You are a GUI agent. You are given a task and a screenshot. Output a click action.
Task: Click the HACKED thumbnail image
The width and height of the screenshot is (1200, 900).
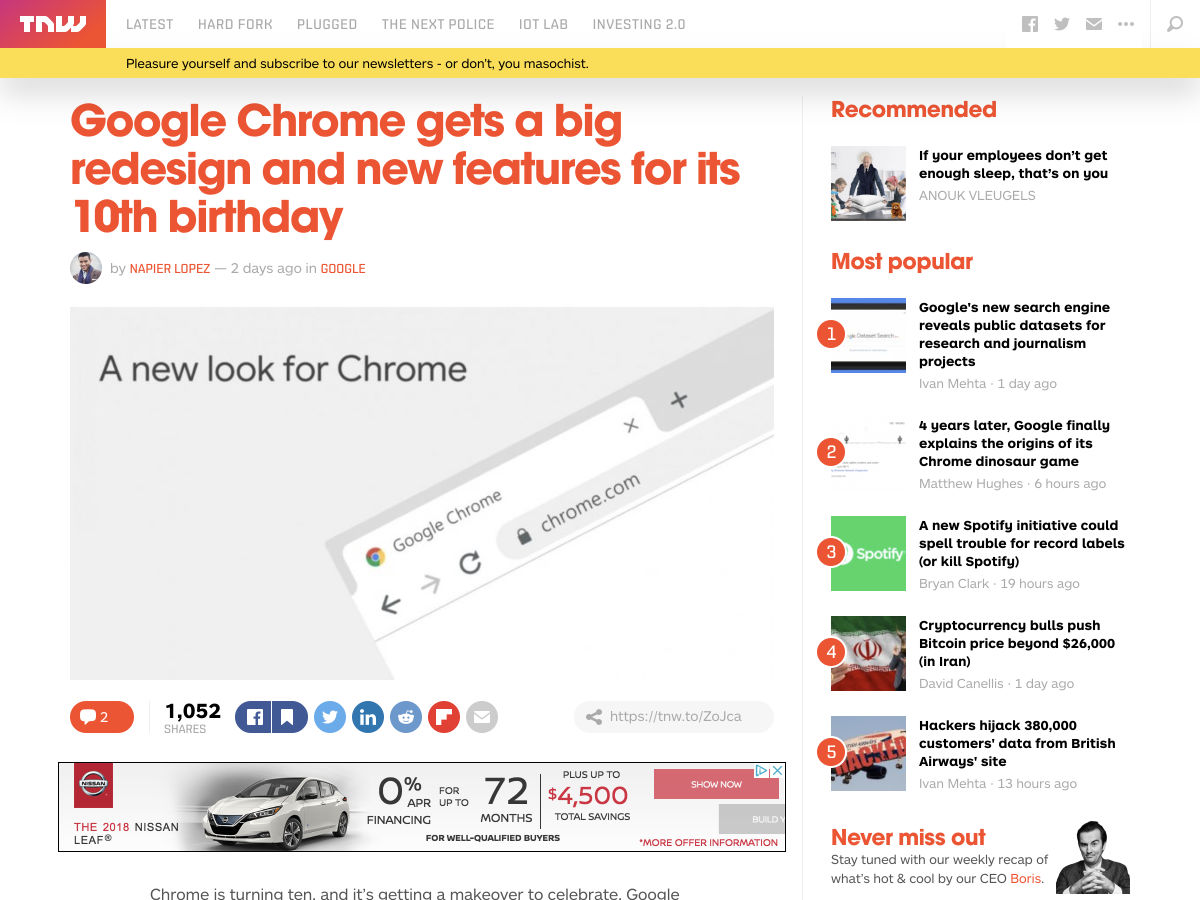pos(868,753)
